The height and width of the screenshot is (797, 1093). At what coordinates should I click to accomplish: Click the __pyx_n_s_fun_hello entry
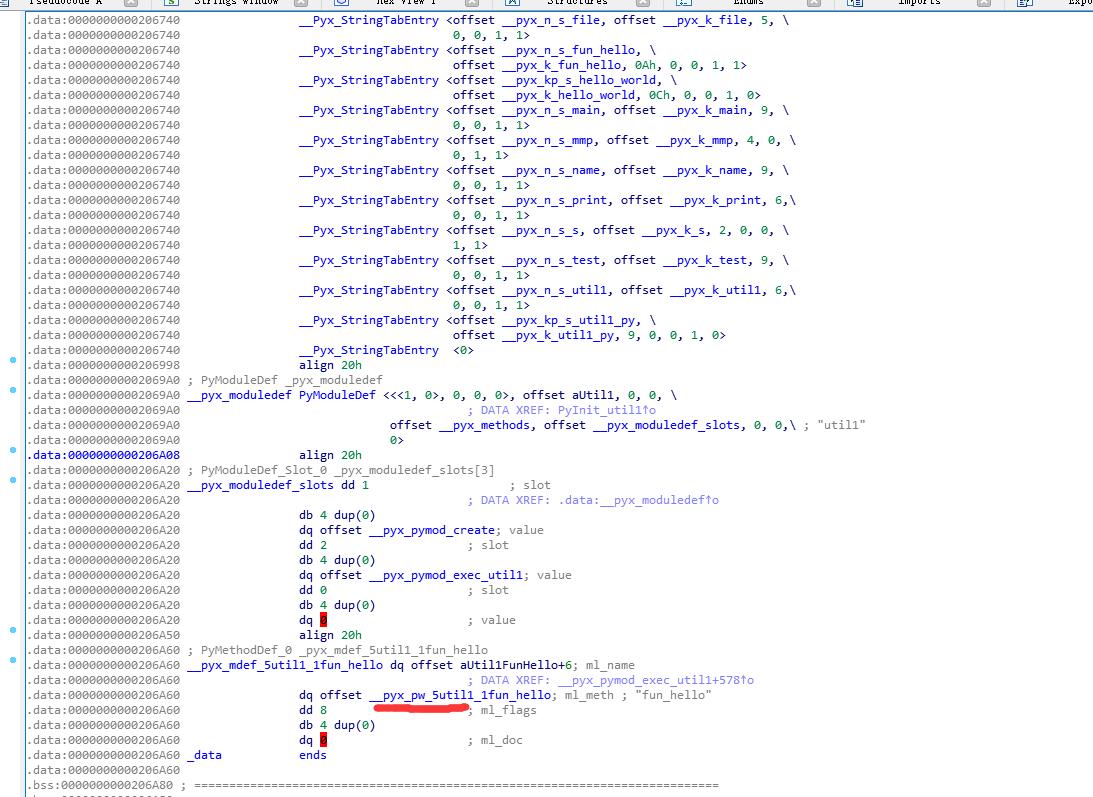[x=568, y=50]
